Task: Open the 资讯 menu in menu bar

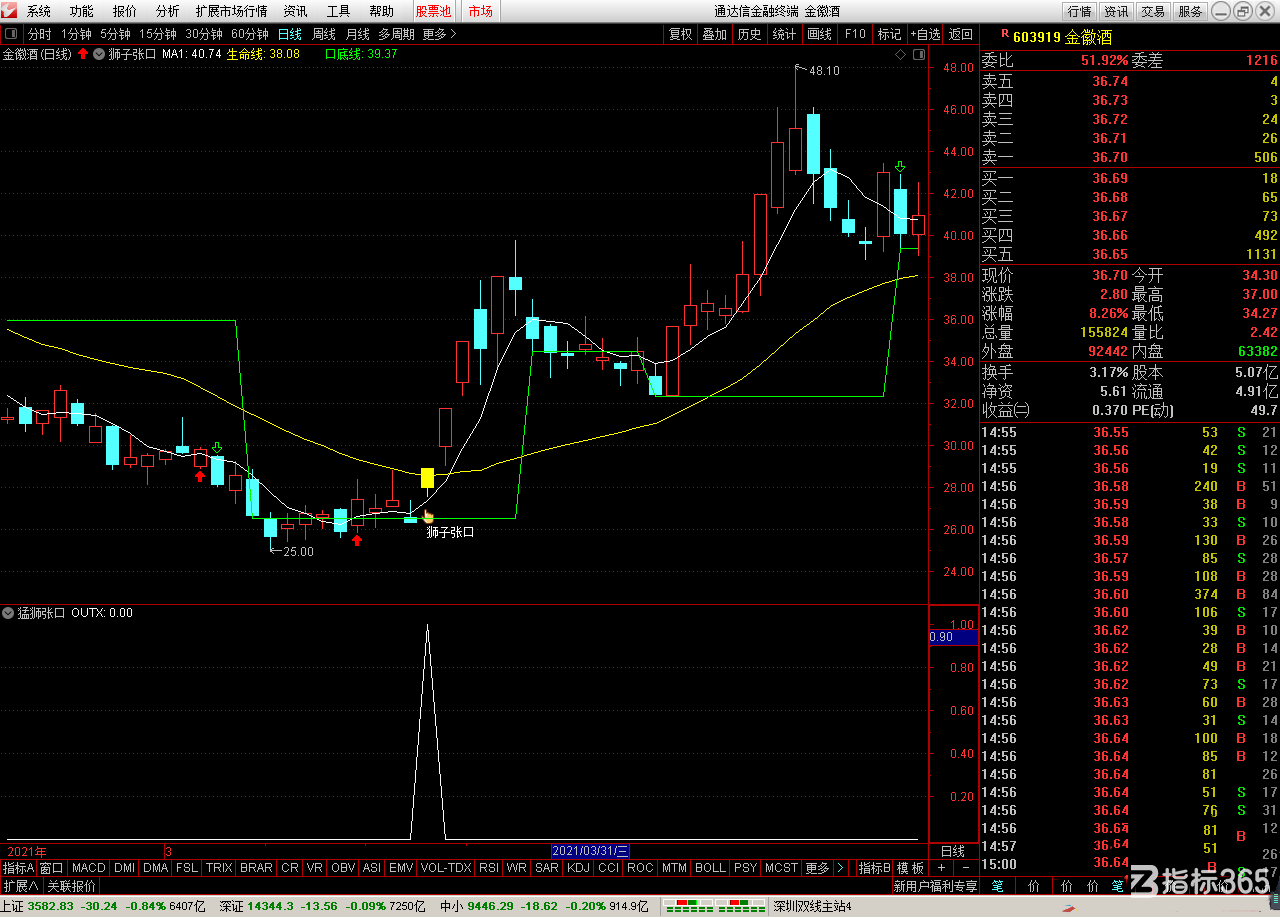Action: (x=295, y=12)
